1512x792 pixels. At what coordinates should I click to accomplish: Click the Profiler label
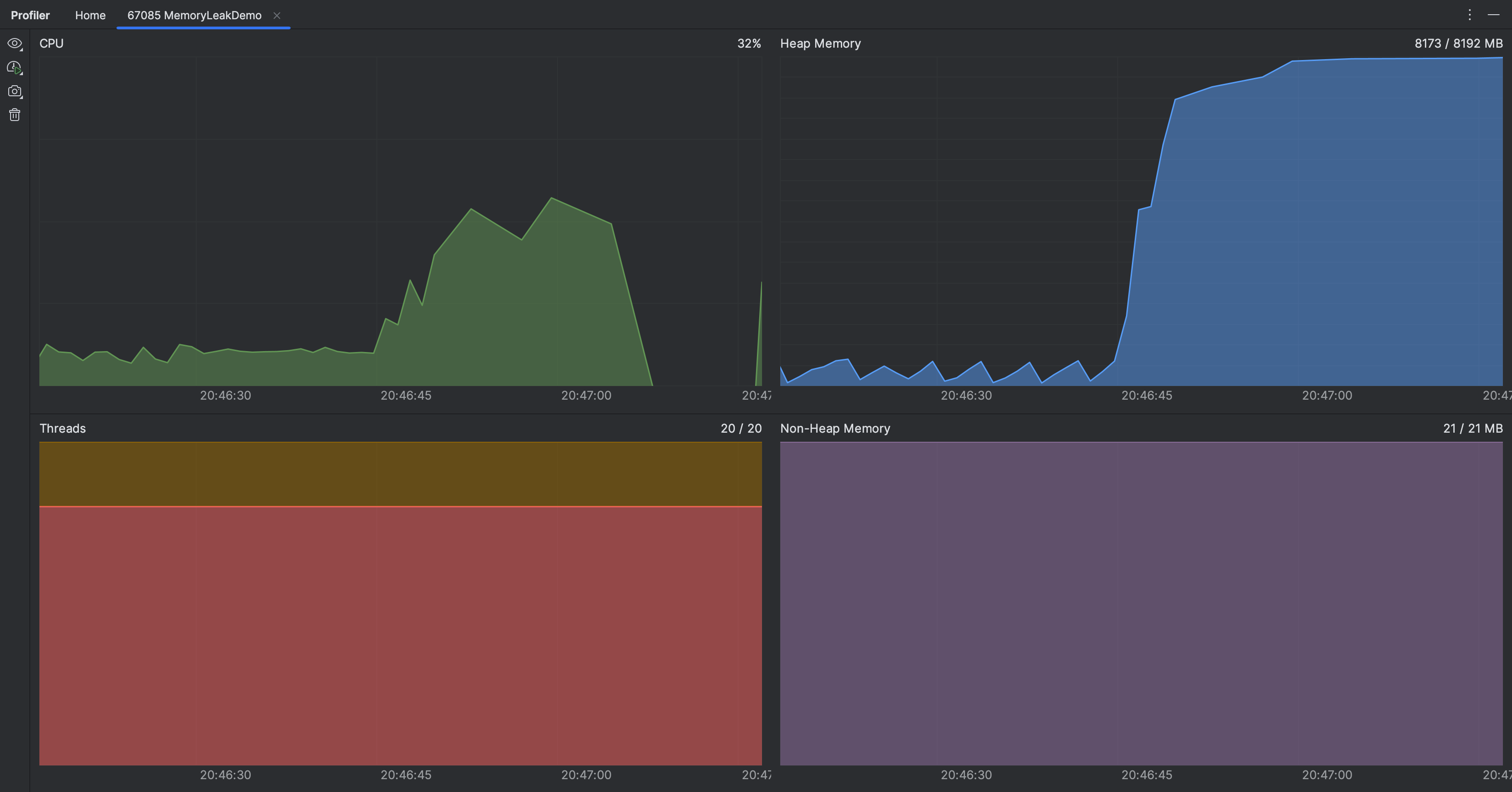[30, 15]
